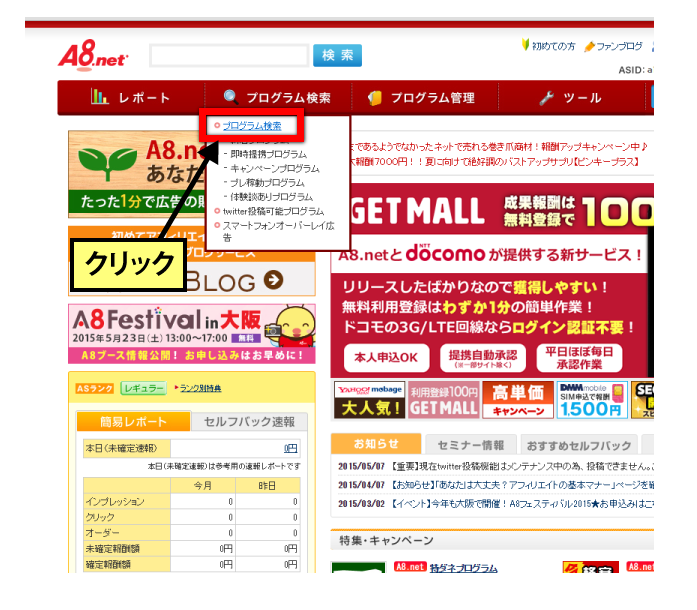
Task: Click the 利用登録100円 GET MALL small banner
Action: tap(444, 400)
